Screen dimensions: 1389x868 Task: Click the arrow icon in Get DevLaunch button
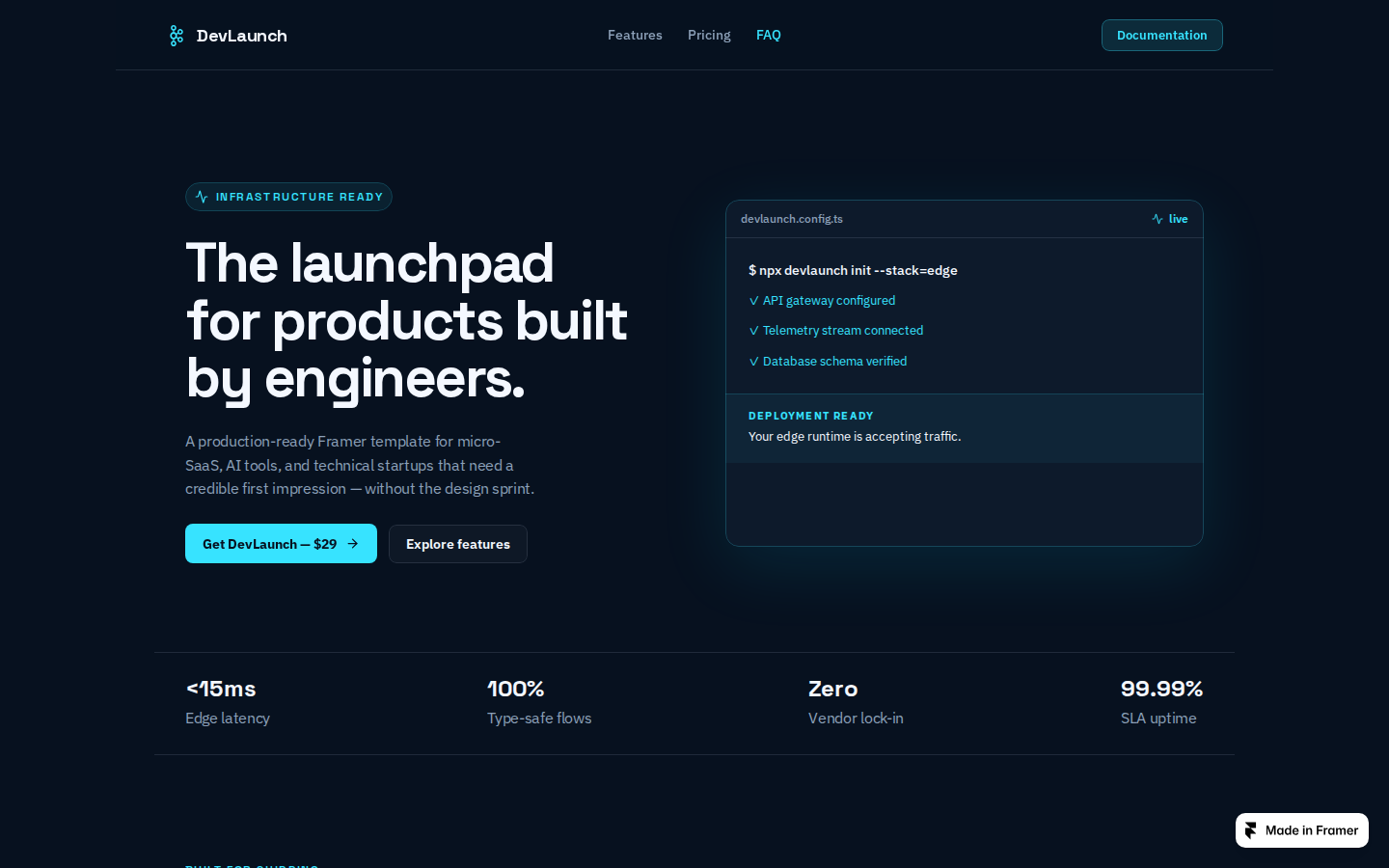tap(353, 544)
